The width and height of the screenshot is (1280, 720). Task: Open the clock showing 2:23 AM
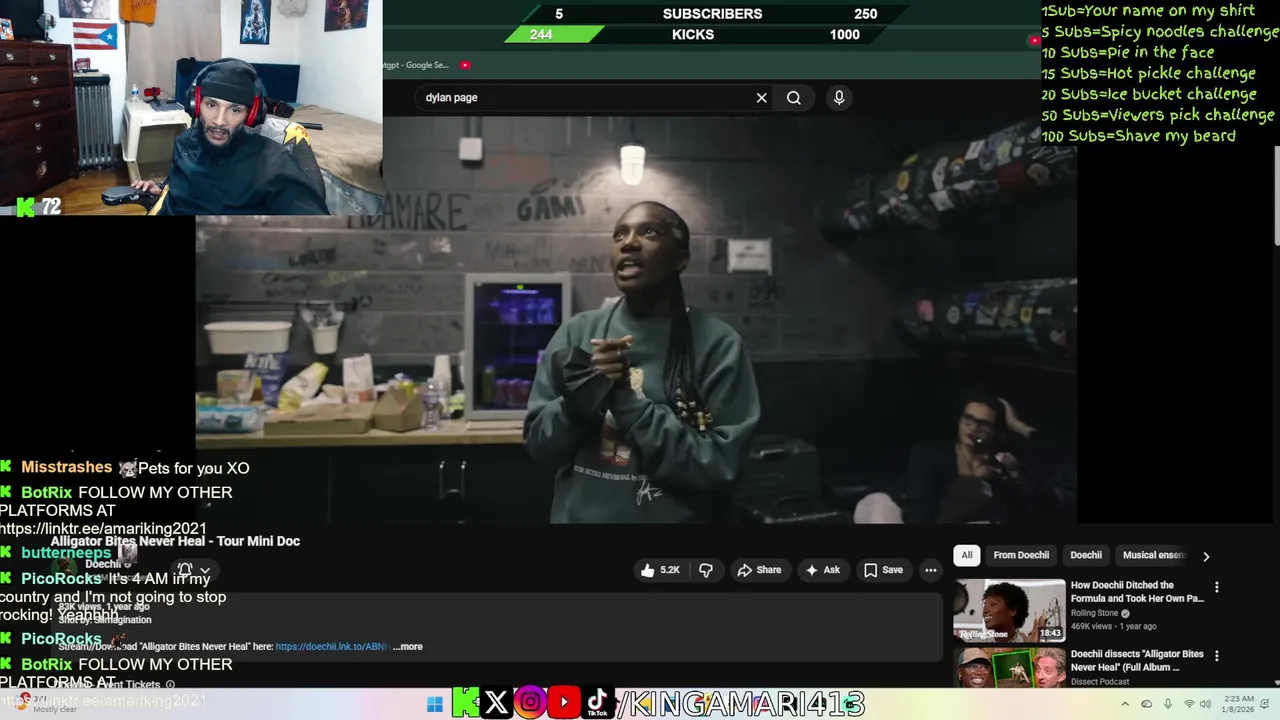pyautogui.click(x=1238, y=704)
